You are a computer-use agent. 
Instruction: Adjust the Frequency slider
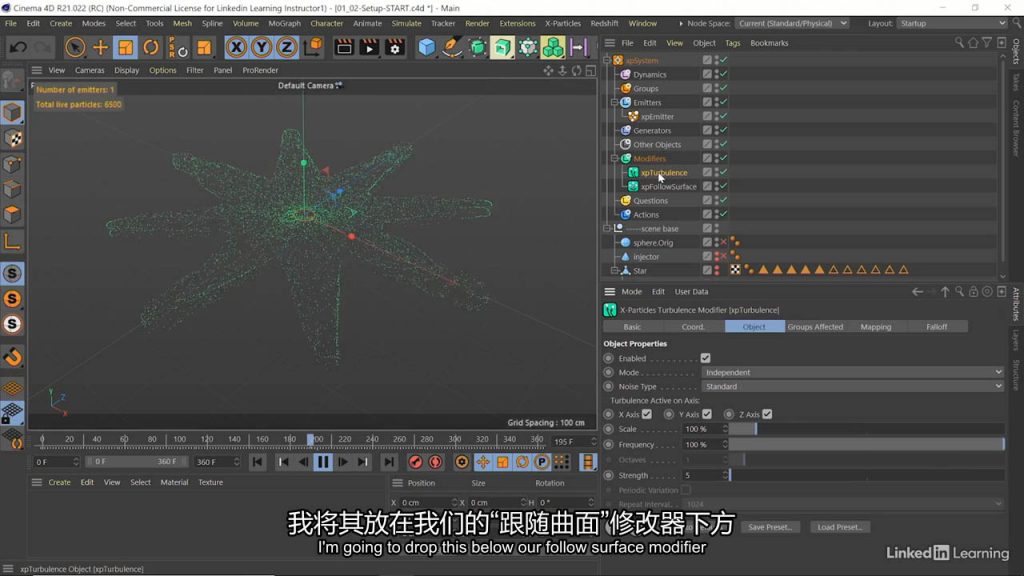(867, 445)
